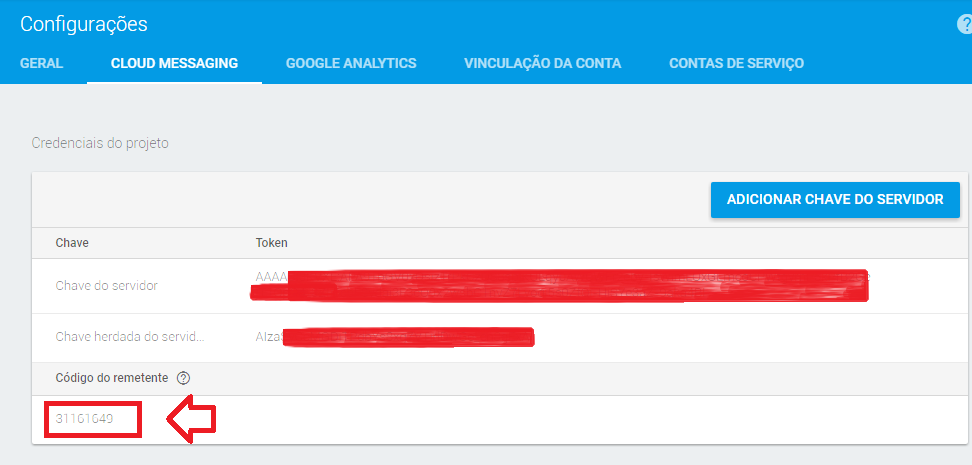972x465 pixels.
Task: Click the question mark beside Código do remetente
Action: (x=183, y=378)
